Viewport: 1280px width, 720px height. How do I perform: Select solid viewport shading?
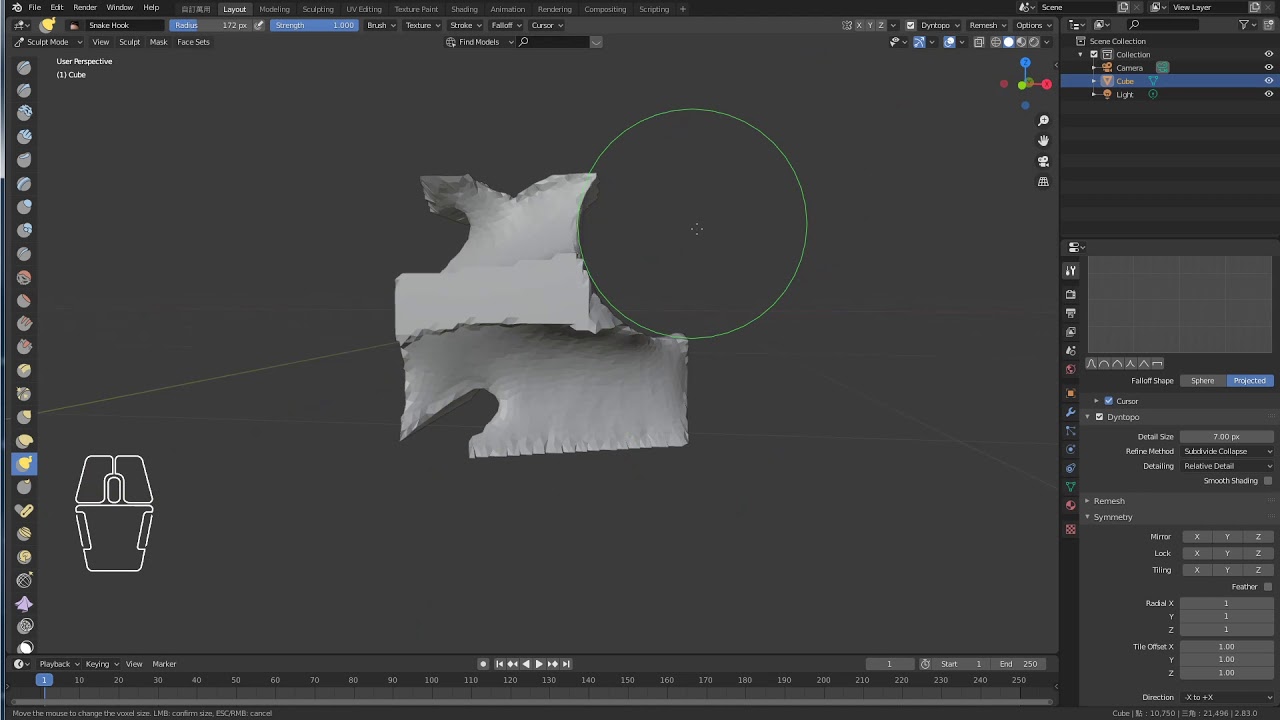point(1008,42)
